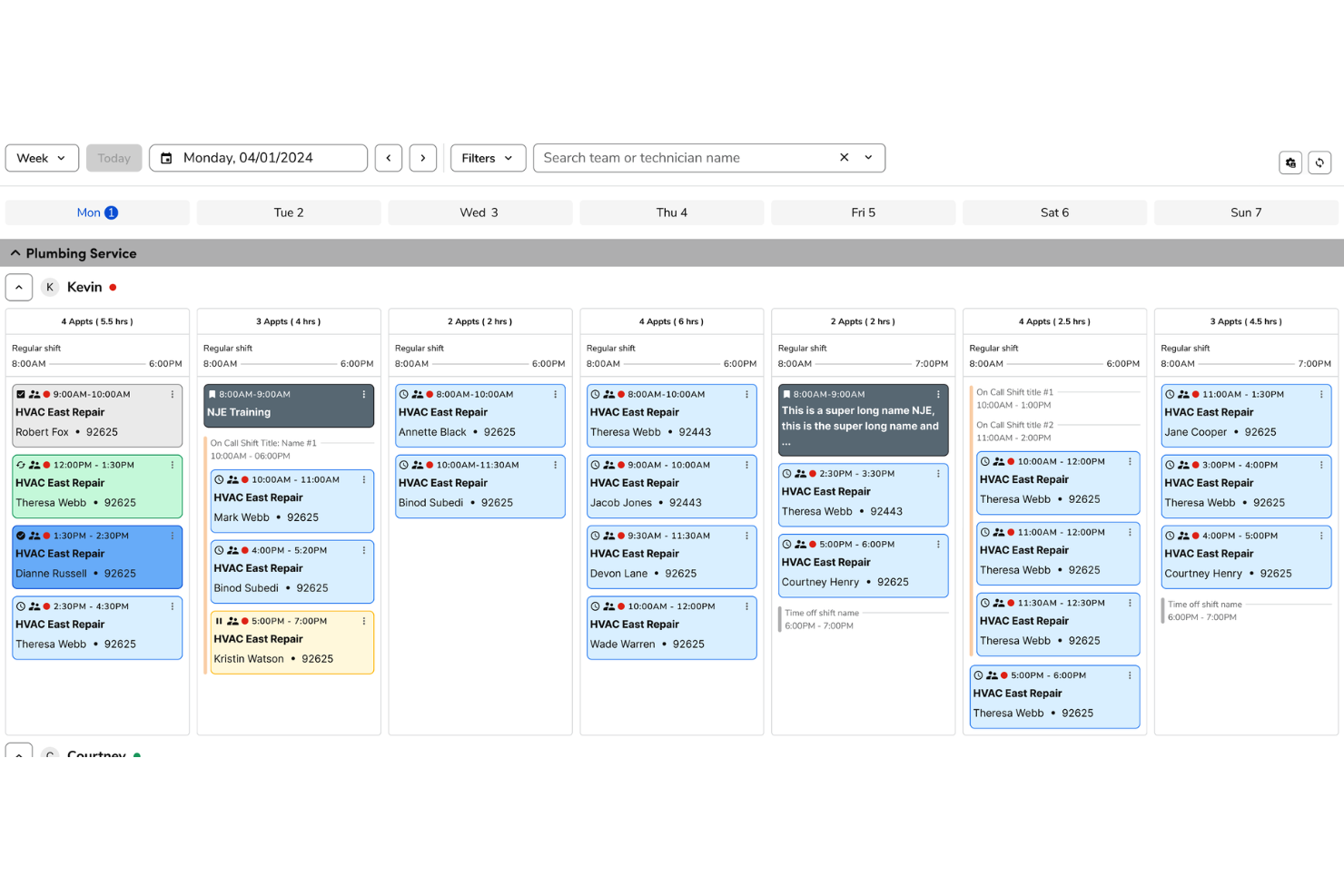
Task: Open the three-dot menu on Robert Fox's appointment
Action: tap(172, 394)
